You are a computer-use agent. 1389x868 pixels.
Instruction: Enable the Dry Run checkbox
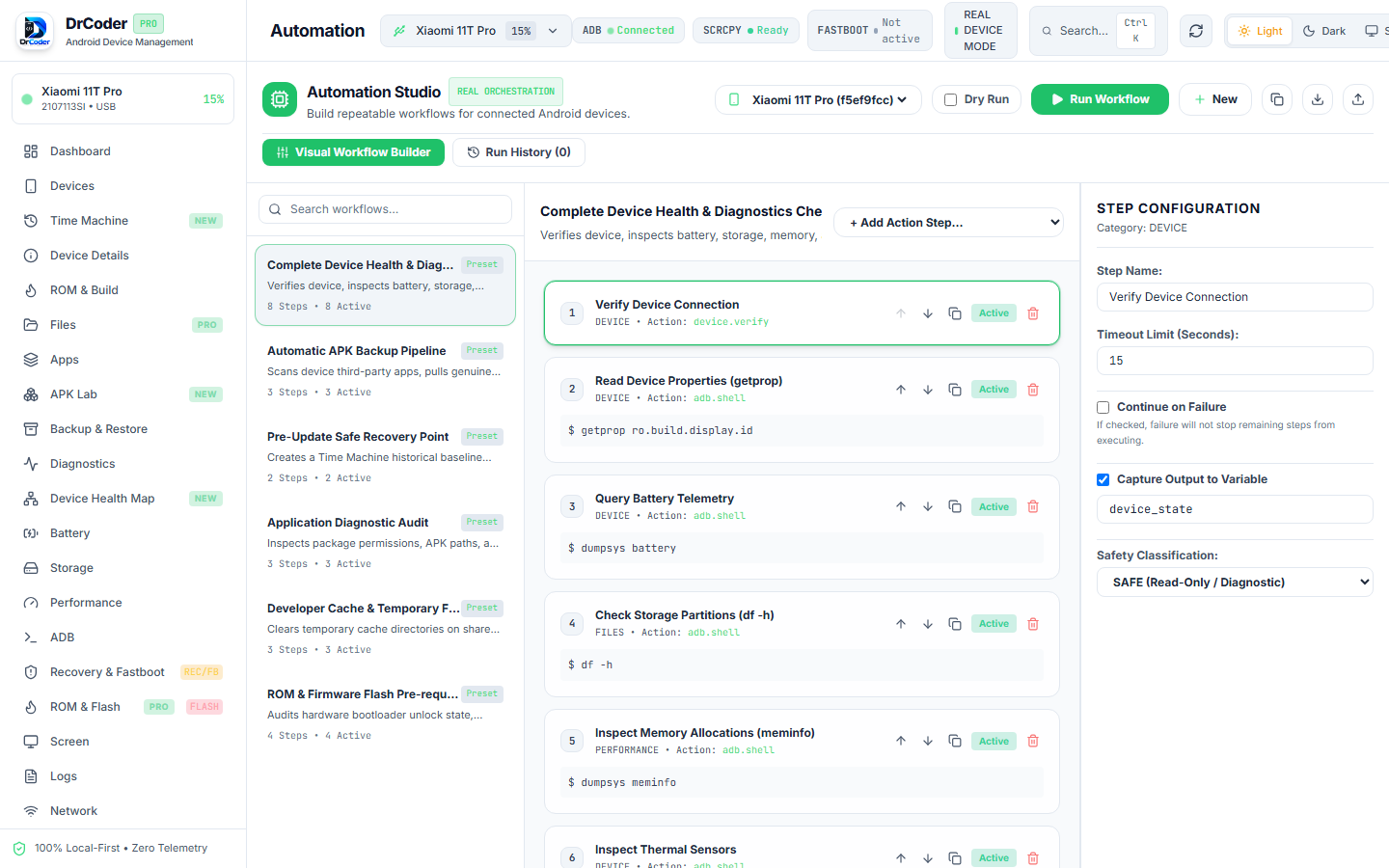pos(950,99)
